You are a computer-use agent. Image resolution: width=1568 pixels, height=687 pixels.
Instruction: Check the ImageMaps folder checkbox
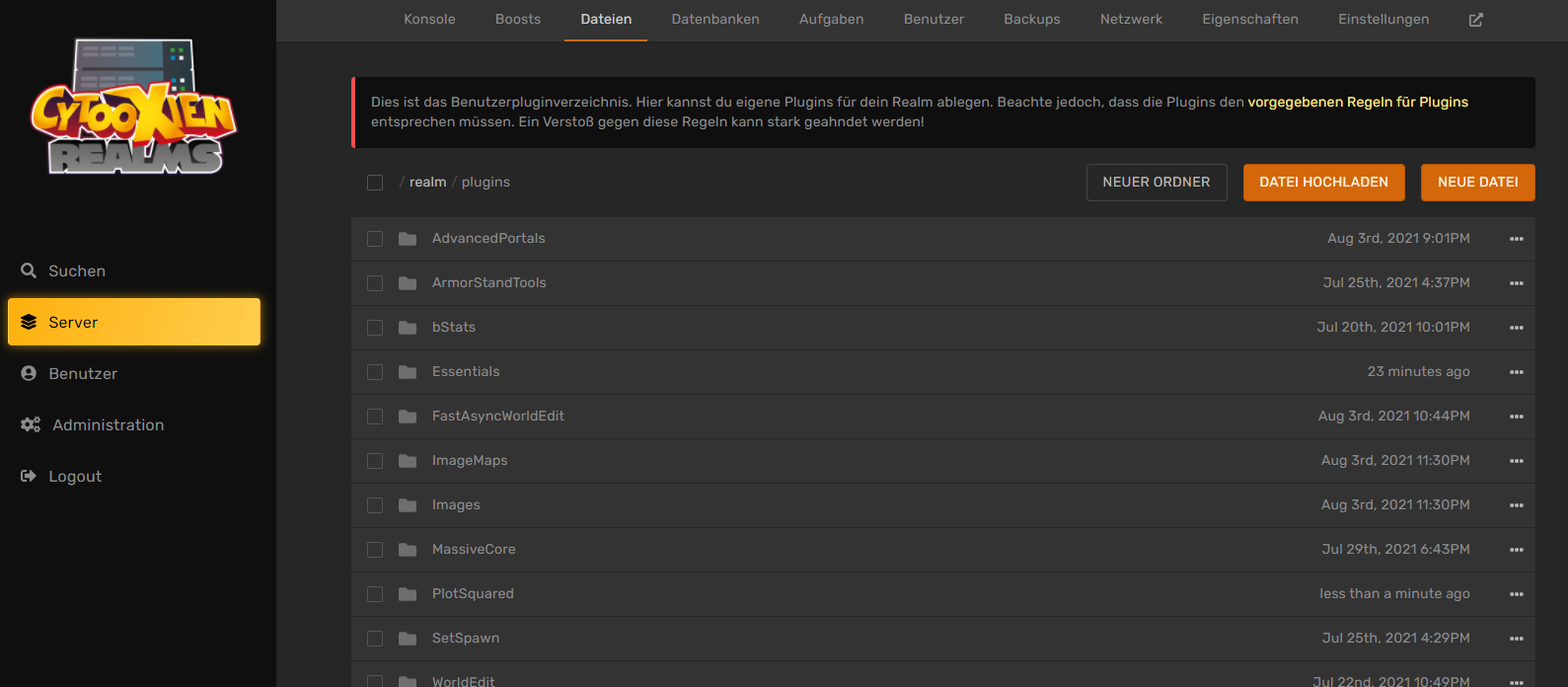pyautogui.click(x=375, y=461)
